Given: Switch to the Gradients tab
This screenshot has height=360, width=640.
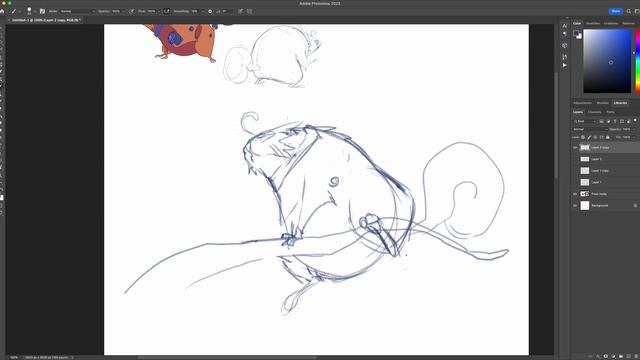Looking at the screenshot, I should [611, 23].
